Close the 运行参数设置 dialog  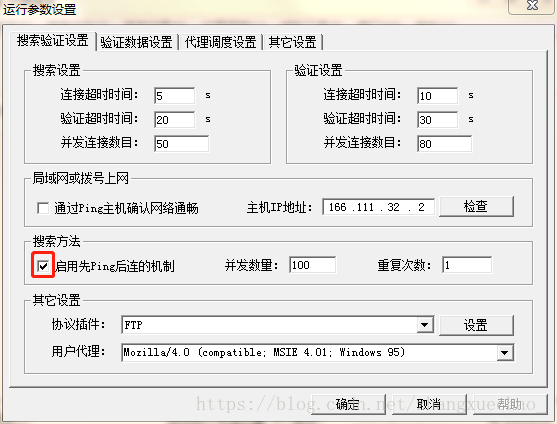pos(532,6)
